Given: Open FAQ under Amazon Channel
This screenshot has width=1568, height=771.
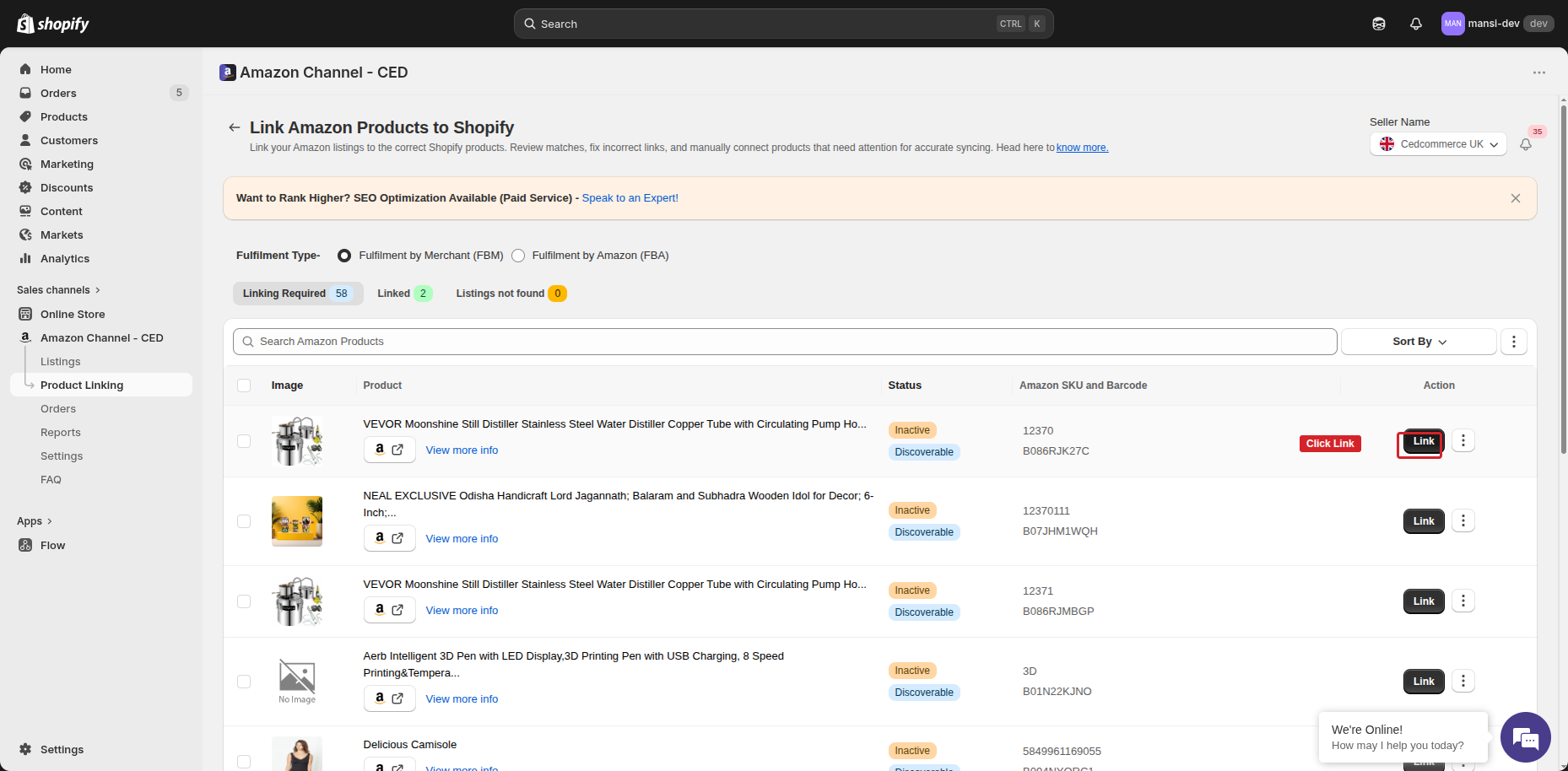Looking at the screenshot, I should pos(51,479).
